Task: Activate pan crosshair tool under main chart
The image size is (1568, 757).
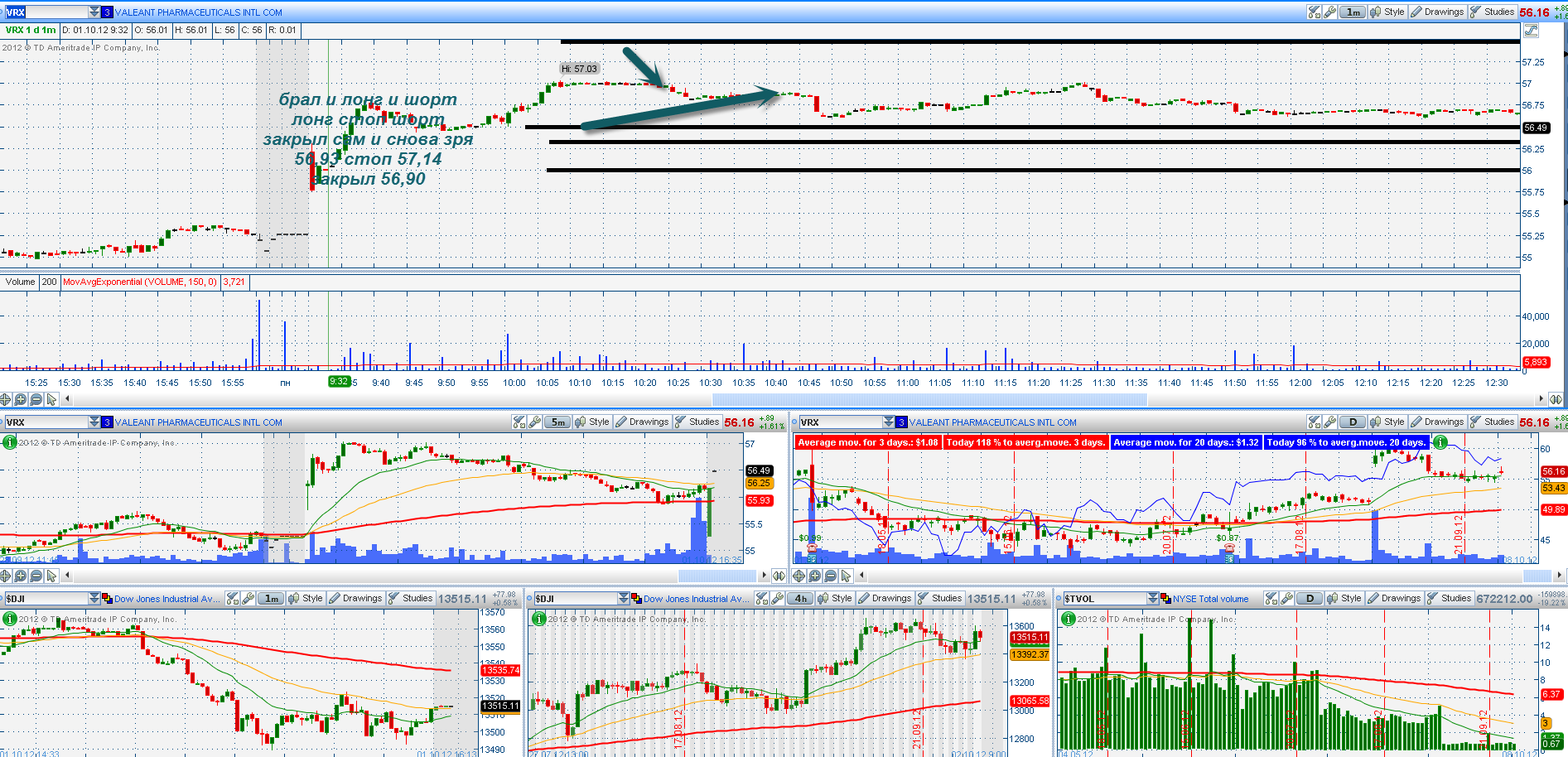Action: (x=6, y=399)
